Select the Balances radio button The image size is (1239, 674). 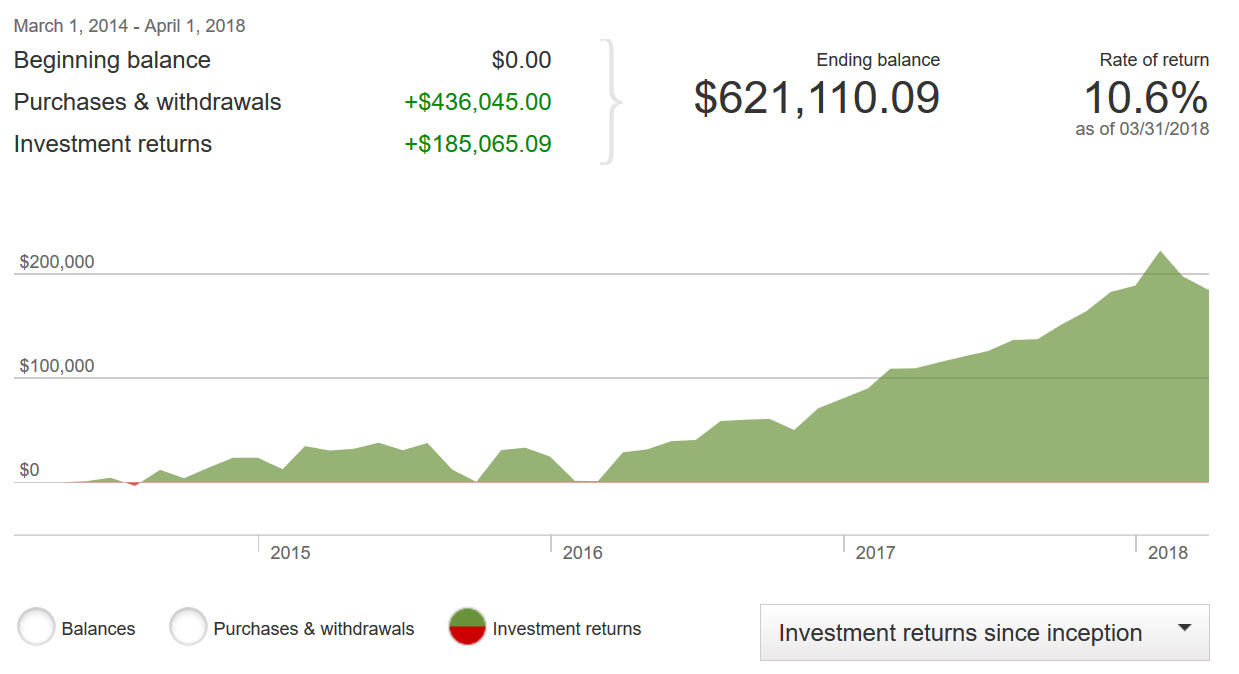point(36,628)
